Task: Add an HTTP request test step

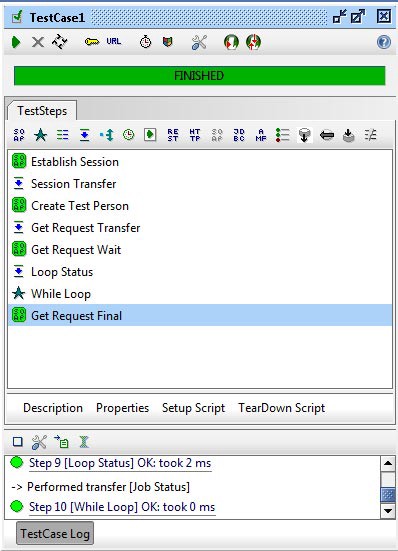Action: pyautogui.click(x=195, y=135)
